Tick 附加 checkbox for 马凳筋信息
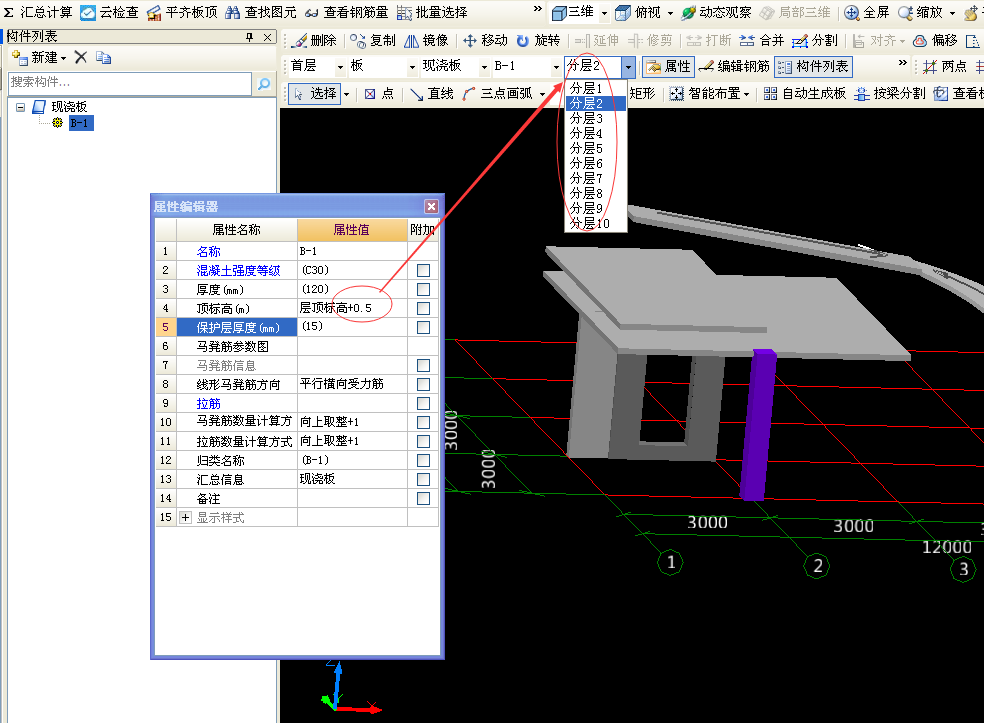 (x=424, y=365)
